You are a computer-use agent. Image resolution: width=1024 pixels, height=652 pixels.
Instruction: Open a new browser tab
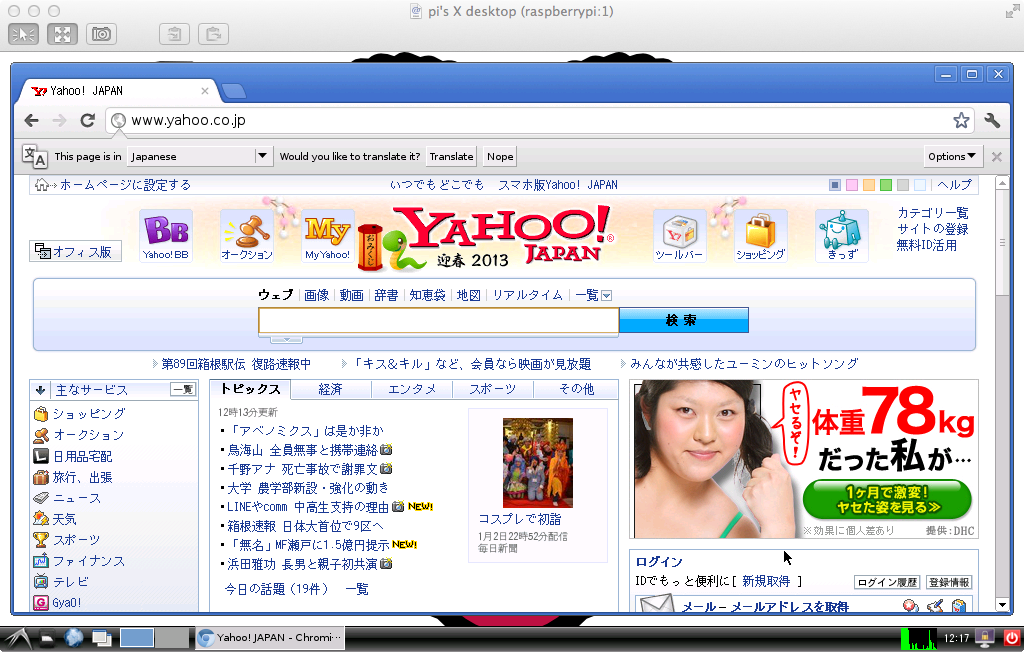[233, 91]
